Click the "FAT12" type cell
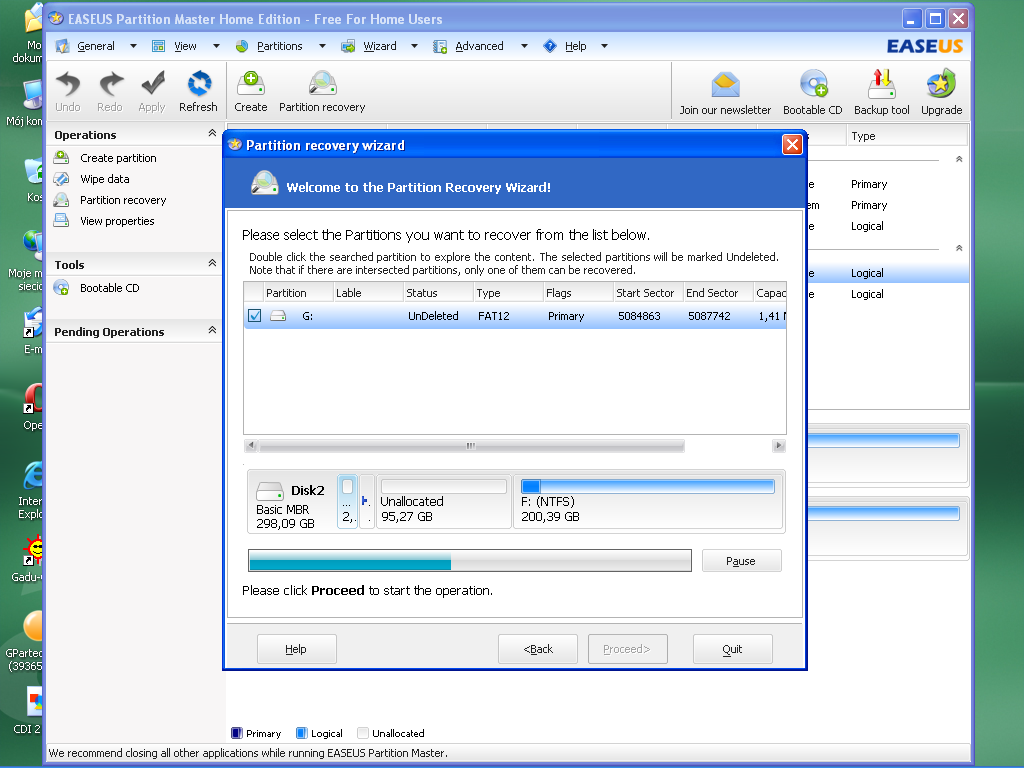Image resolution: width=1024 pixels, height=768 pixels. (x=494, y=316)
